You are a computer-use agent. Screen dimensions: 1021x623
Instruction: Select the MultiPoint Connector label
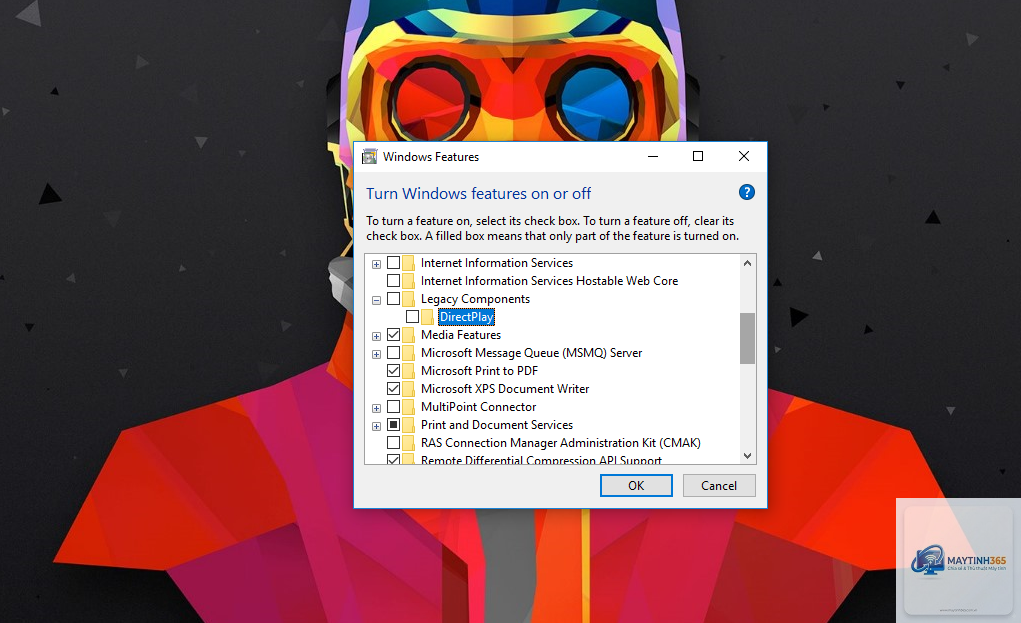(x=479, y=407)
